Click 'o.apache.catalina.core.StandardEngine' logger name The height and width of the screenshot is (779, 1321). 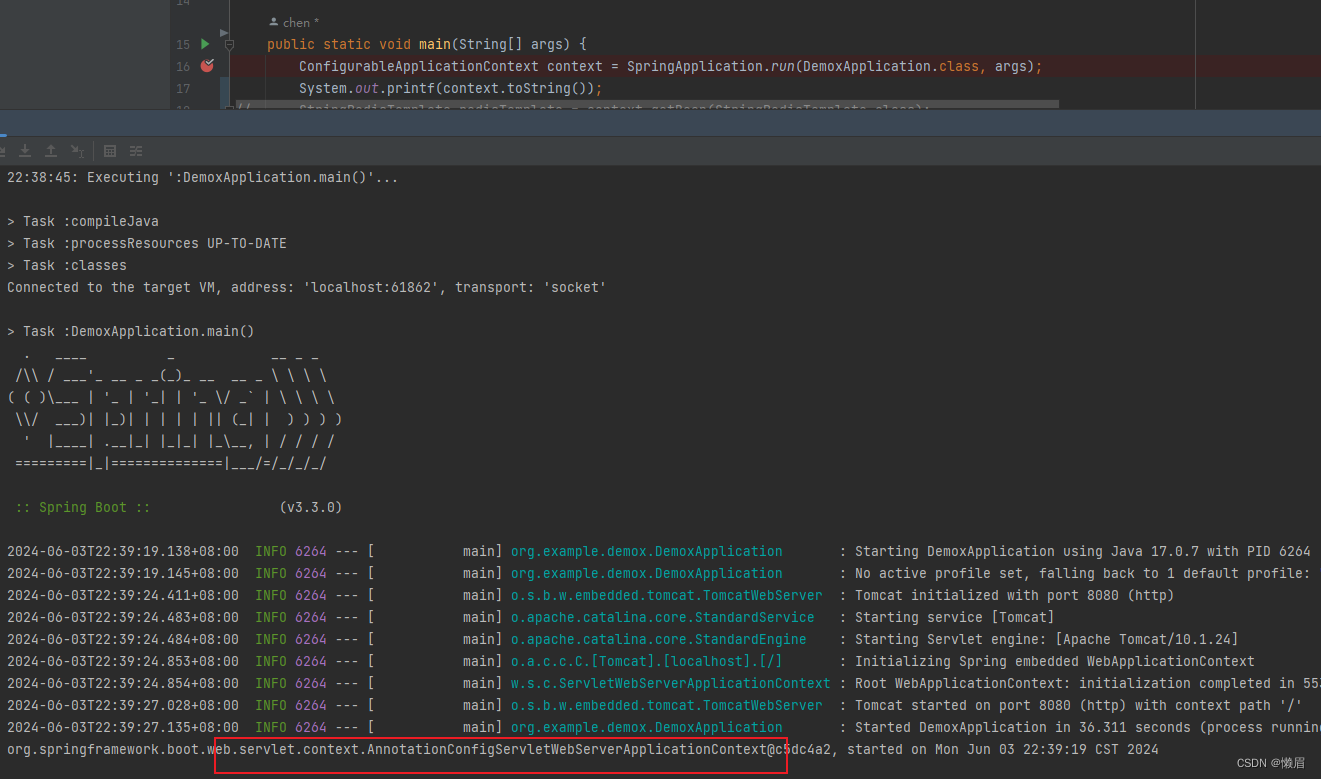tap(659, 639)
